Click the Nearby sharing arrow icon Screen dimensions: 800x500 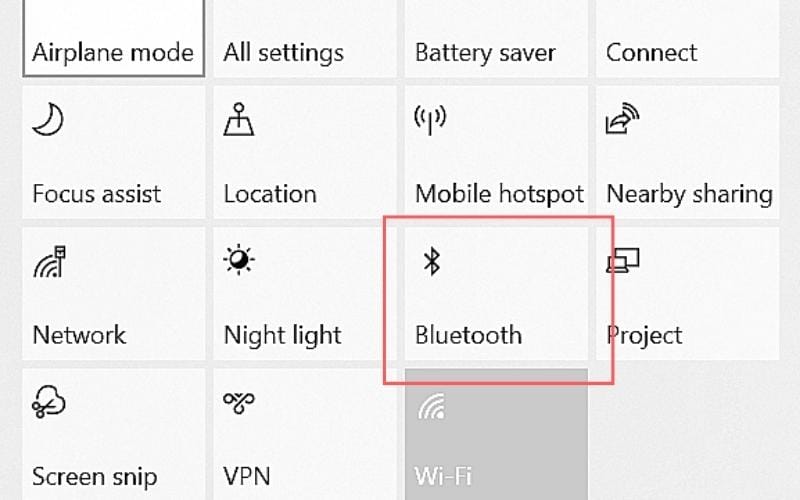coord(622,118)
